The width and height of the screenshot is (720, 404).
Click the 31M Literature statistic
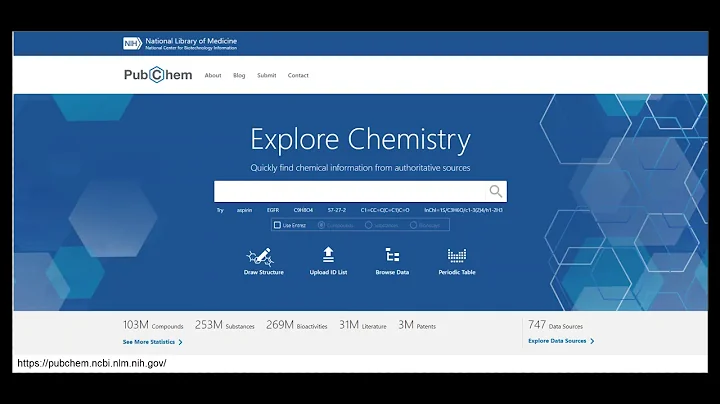[363, 325]
